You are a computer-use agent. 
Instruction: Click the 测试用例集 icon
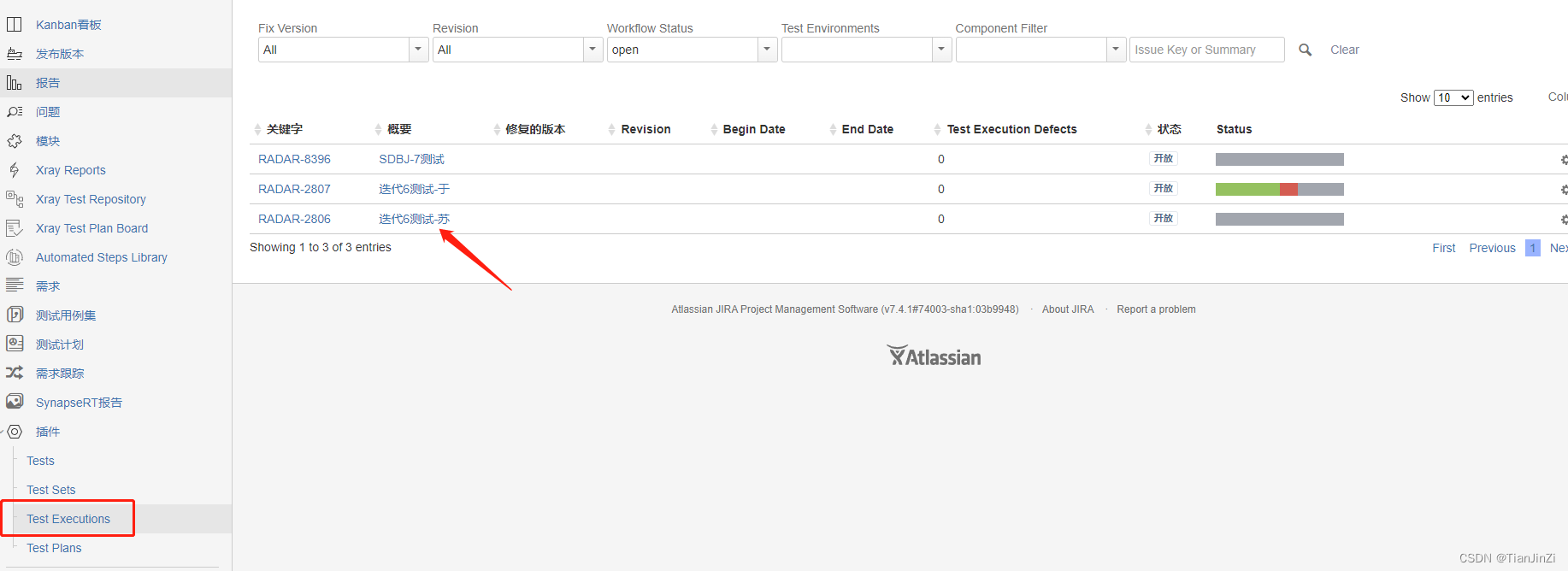pos(15,315)
